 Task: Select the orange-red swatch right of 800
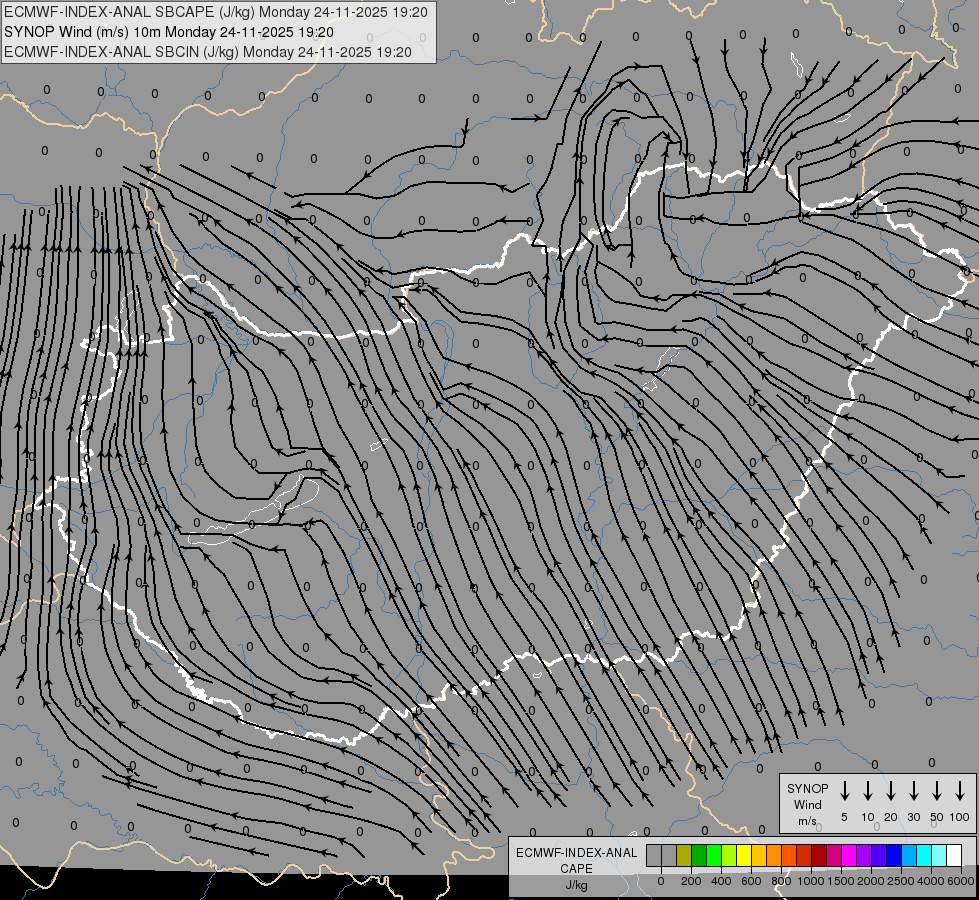[x=789, y=855]
